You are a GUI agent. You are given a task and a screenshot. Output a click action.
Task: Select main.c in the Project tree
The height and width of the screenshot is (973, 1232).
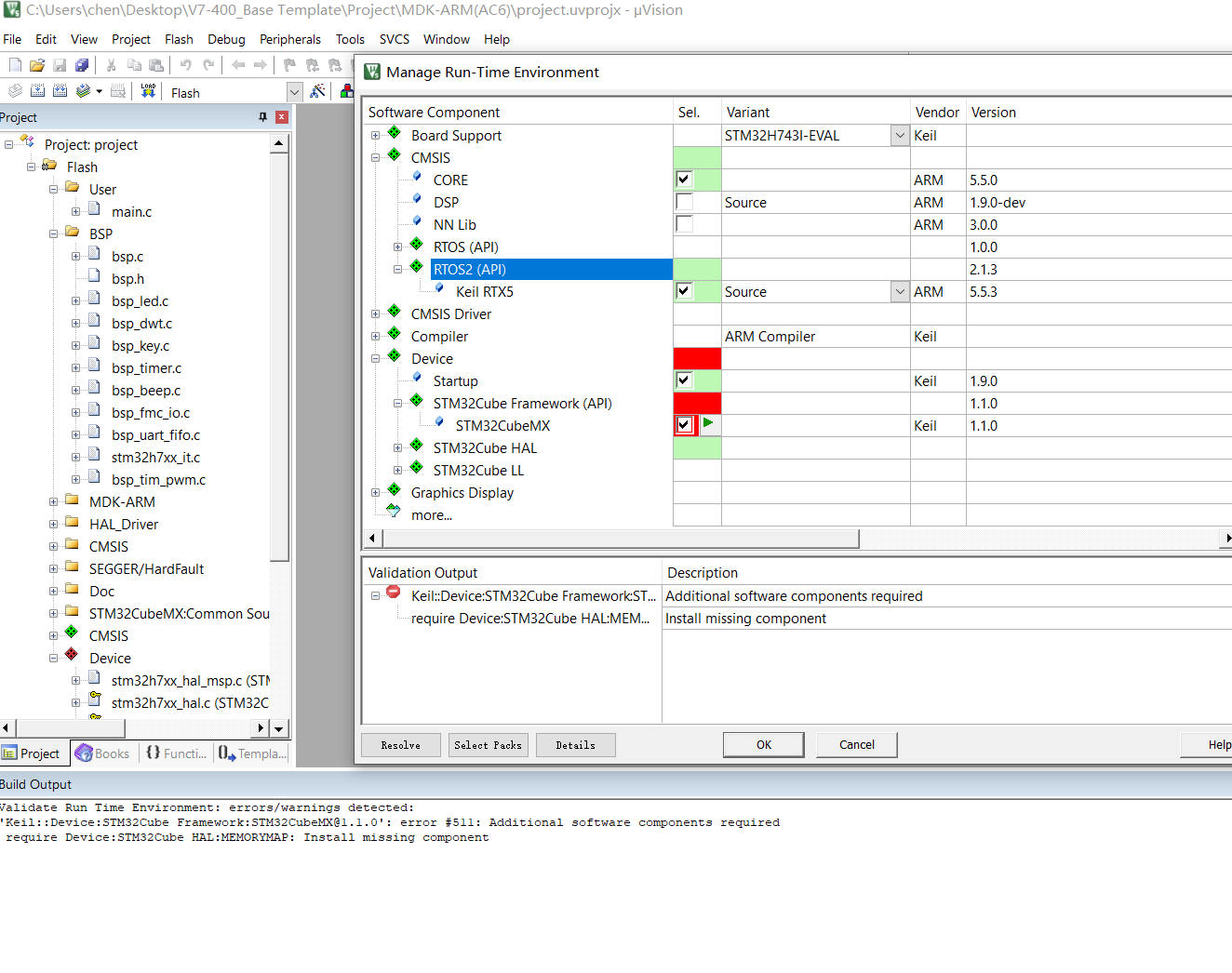[x=131, y=212]
